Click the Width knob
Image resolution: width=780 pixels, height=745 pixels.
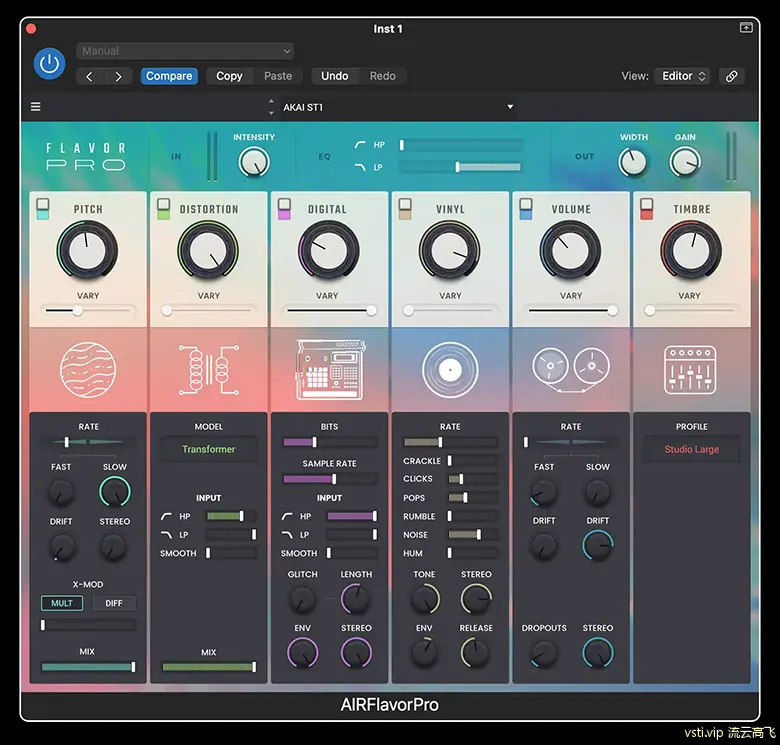tap(633, 162)
